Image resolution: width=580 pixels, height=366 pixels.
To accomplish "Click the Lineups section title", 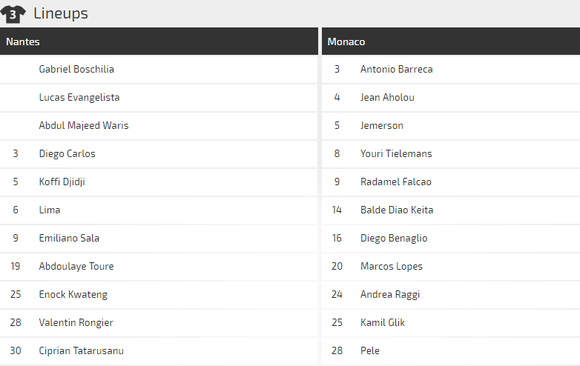I will pyautogui.click(x=61, y=14).
